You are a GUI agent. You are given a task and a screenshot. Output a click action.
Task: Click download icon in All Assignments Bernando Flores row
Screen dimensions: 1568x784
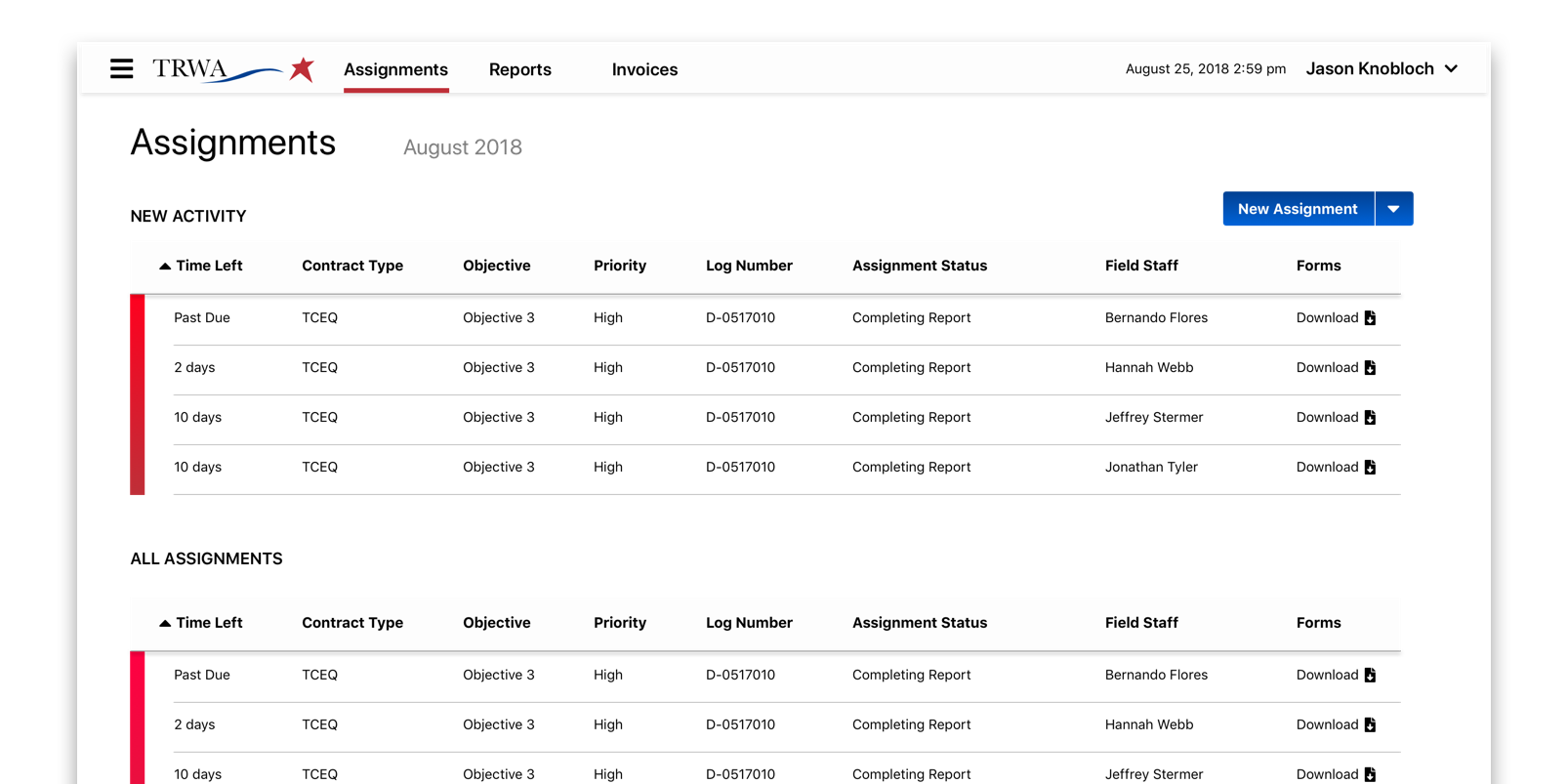pos(1370,676)
